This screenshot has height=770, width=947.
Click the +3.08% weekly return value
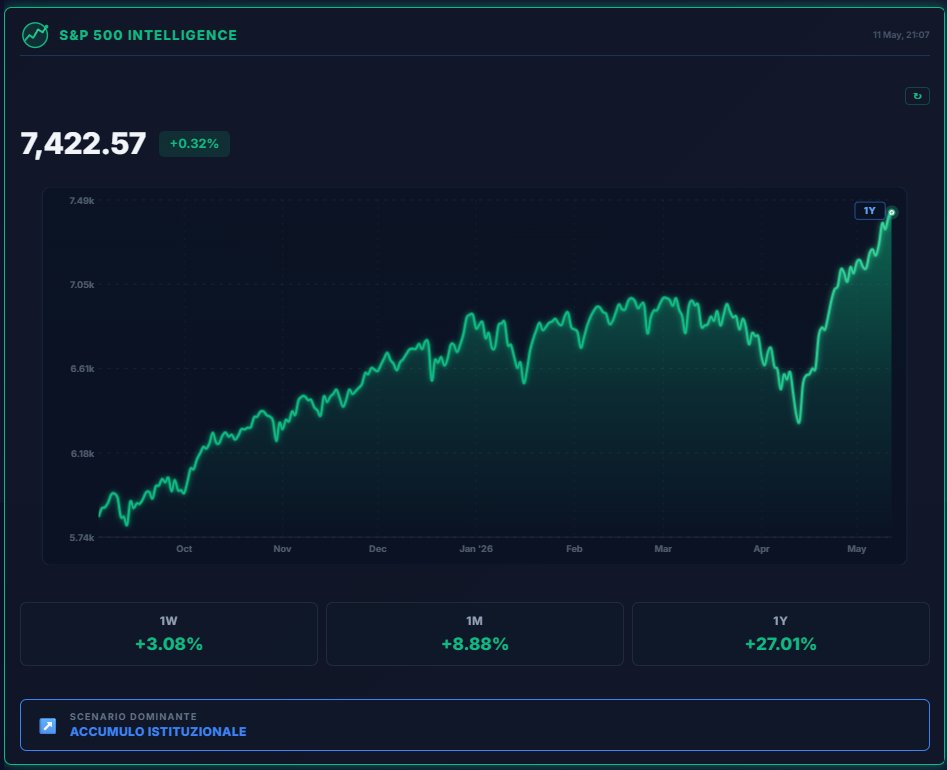169,644
